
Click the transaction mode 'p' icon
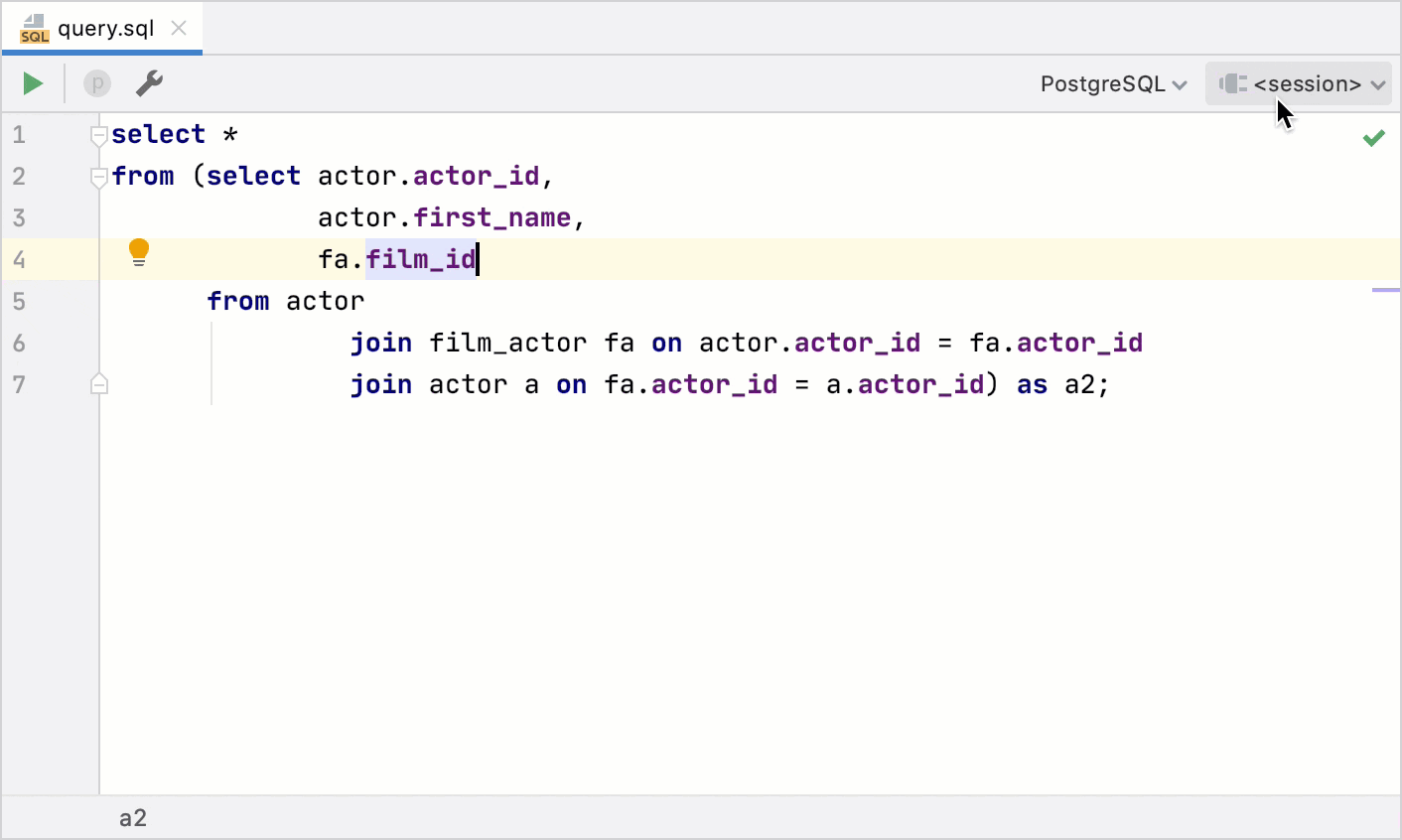[x=97, y=83]
